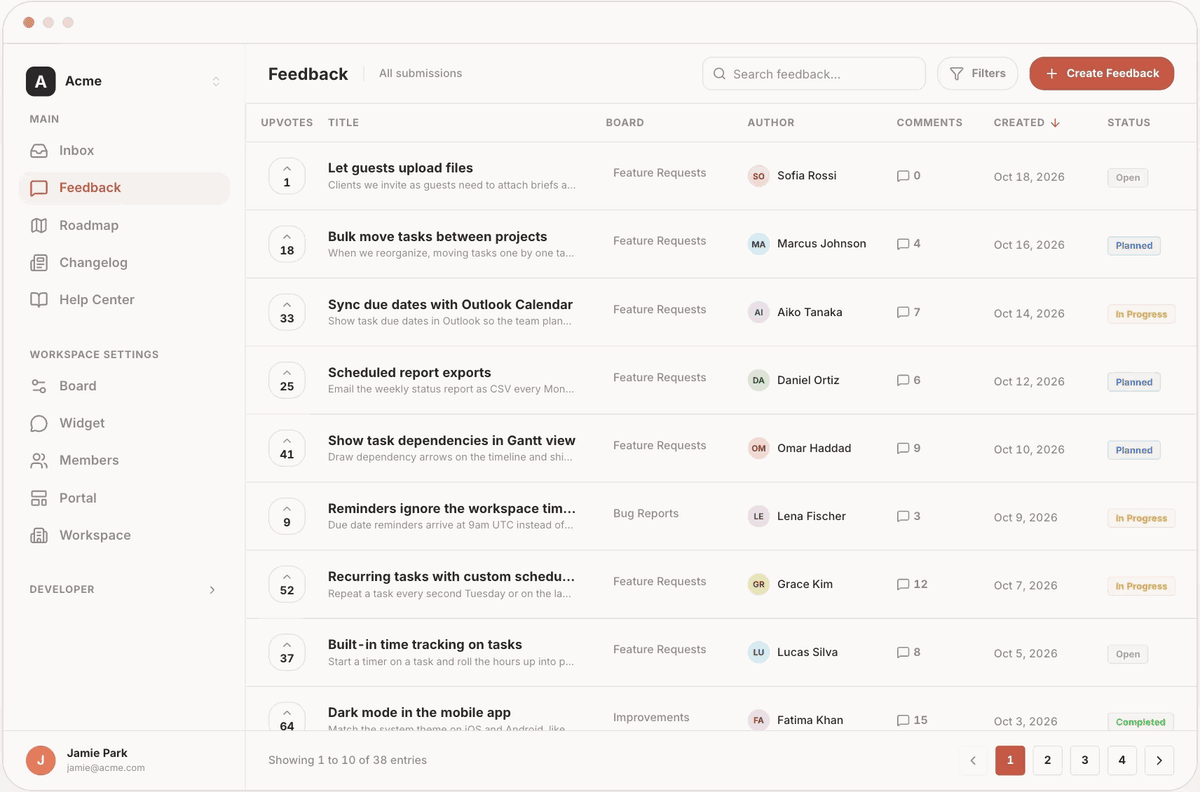Image resolution: width=1200 pixels, height=792 pixels.
Task: Click Sofia Rossi's SO avatar
Action: click(759, 176)
